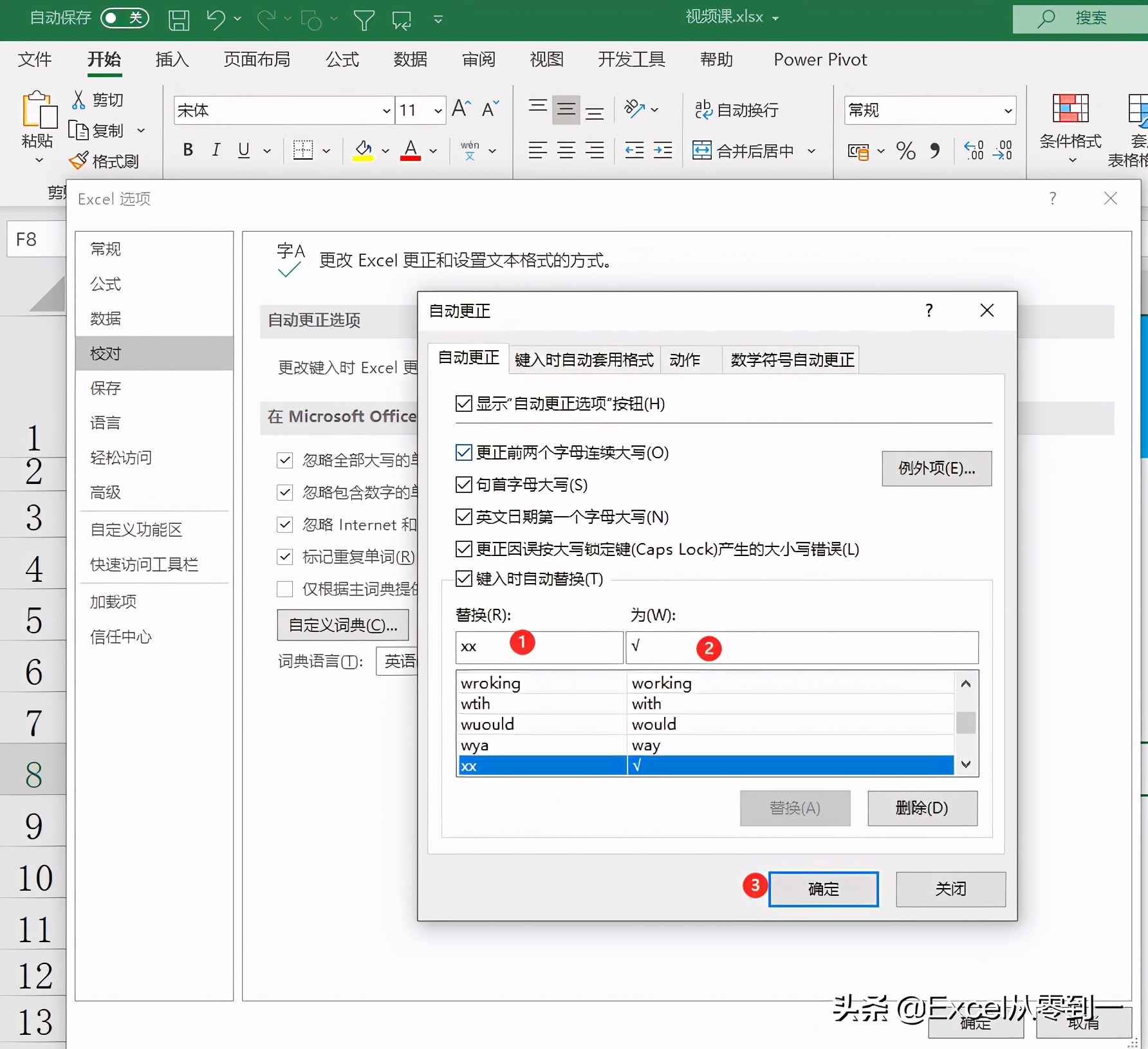This screenshot has width=1148, height=1049.
Task: Toggle 英文日期第一个字母大写 checkbox
Action: (463, 517)
